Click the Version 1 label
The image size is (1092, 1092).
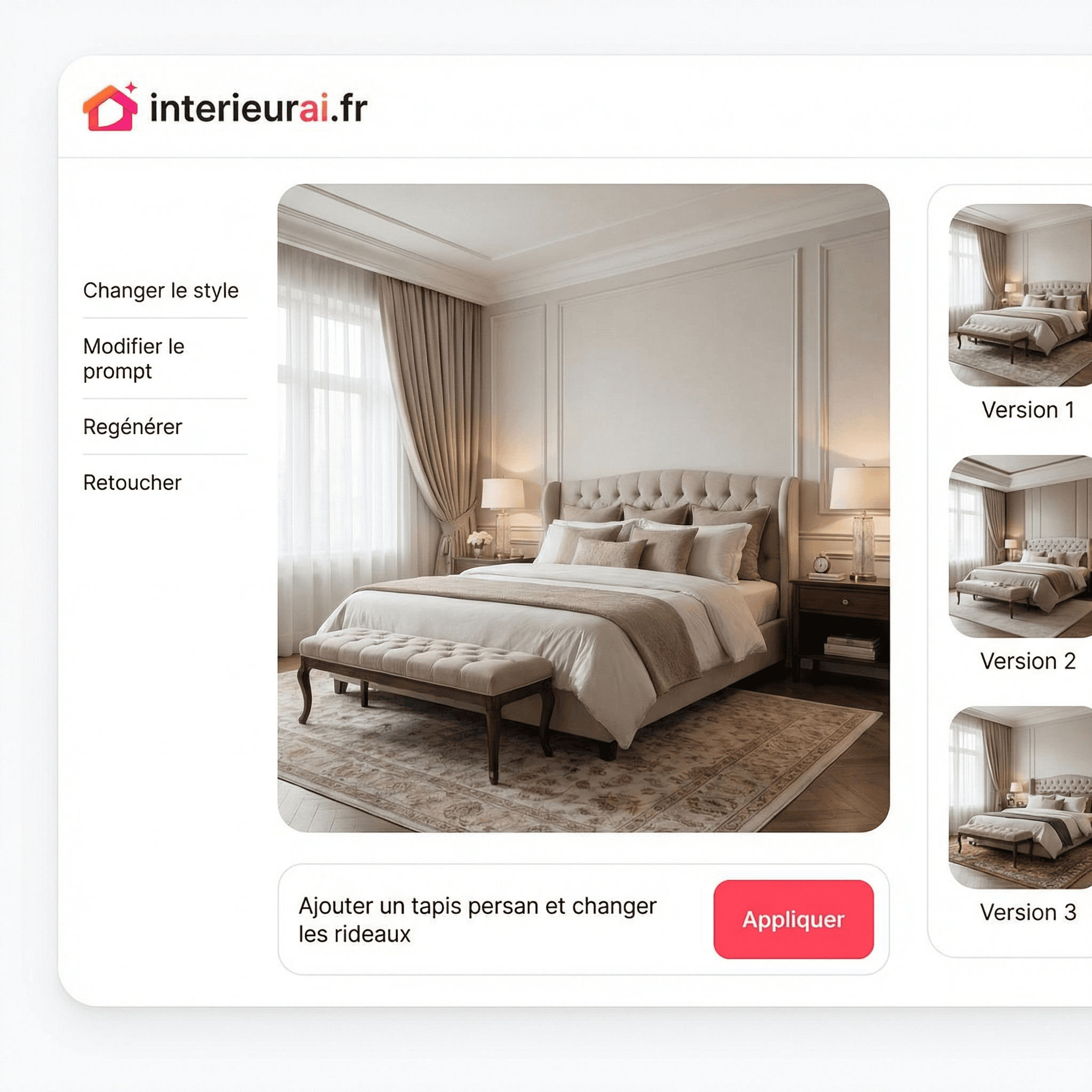point(1028,410)
